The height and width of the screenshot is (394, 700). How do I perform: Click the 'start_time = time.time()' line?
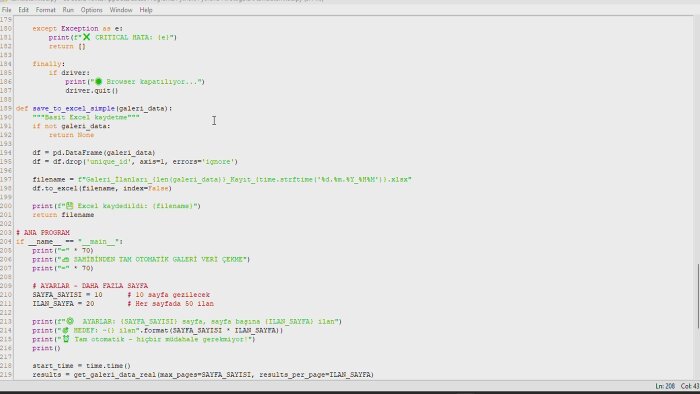[x=81, y=365]
